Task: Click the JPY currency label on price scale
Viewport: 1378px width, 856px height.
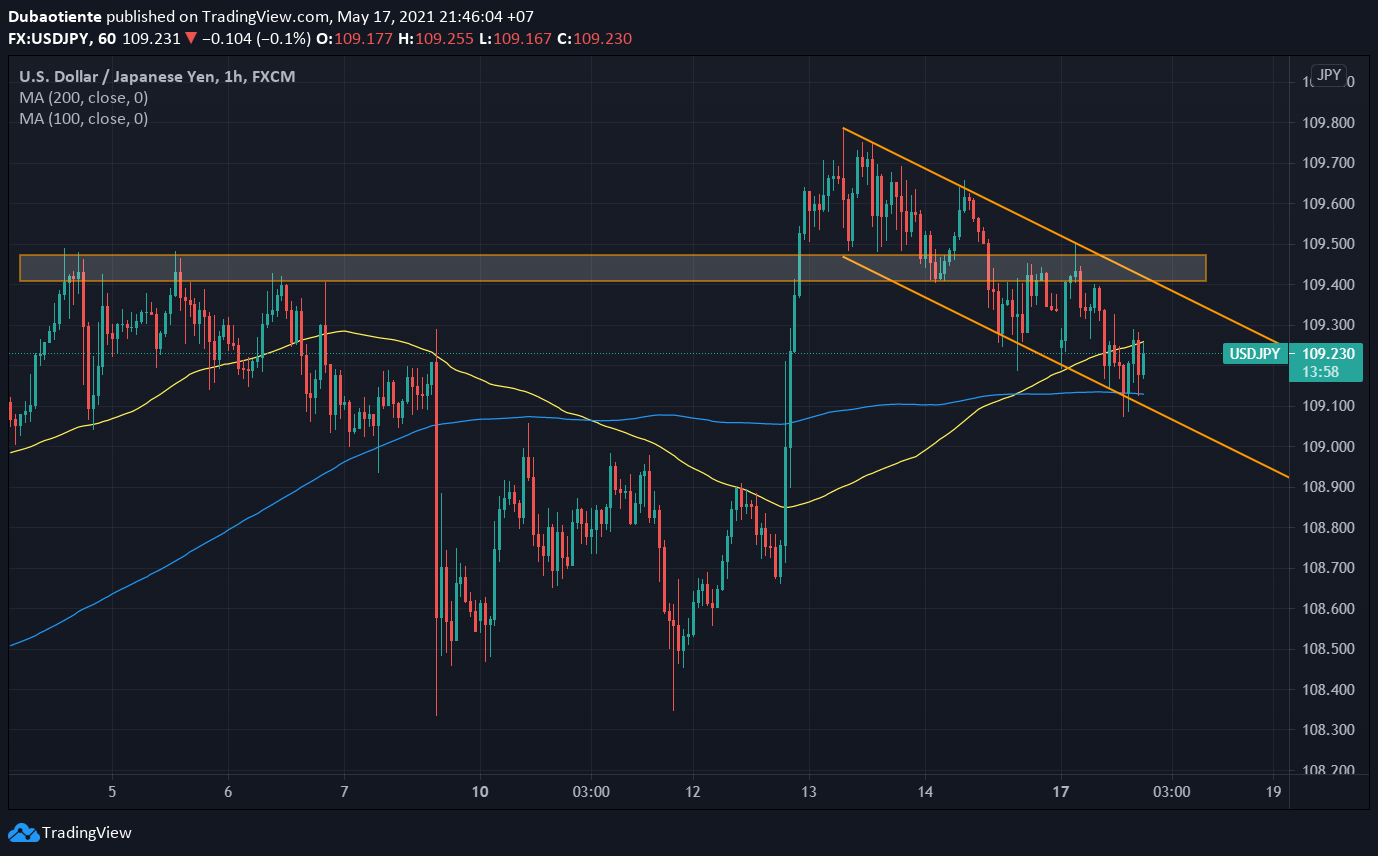Action: pos(1329,75)
